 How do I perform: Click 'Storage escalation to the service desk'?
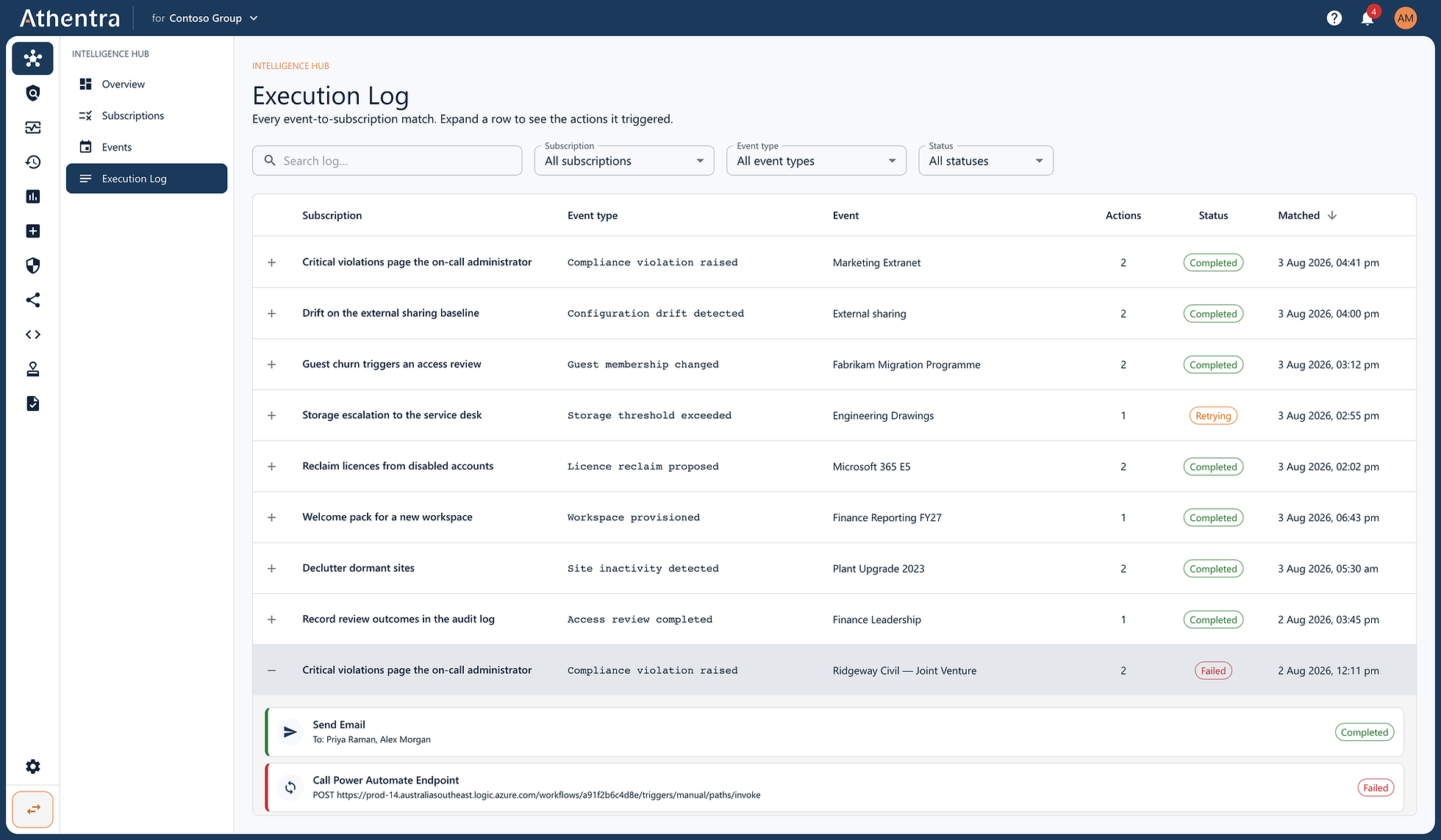(x=392, y=414)
